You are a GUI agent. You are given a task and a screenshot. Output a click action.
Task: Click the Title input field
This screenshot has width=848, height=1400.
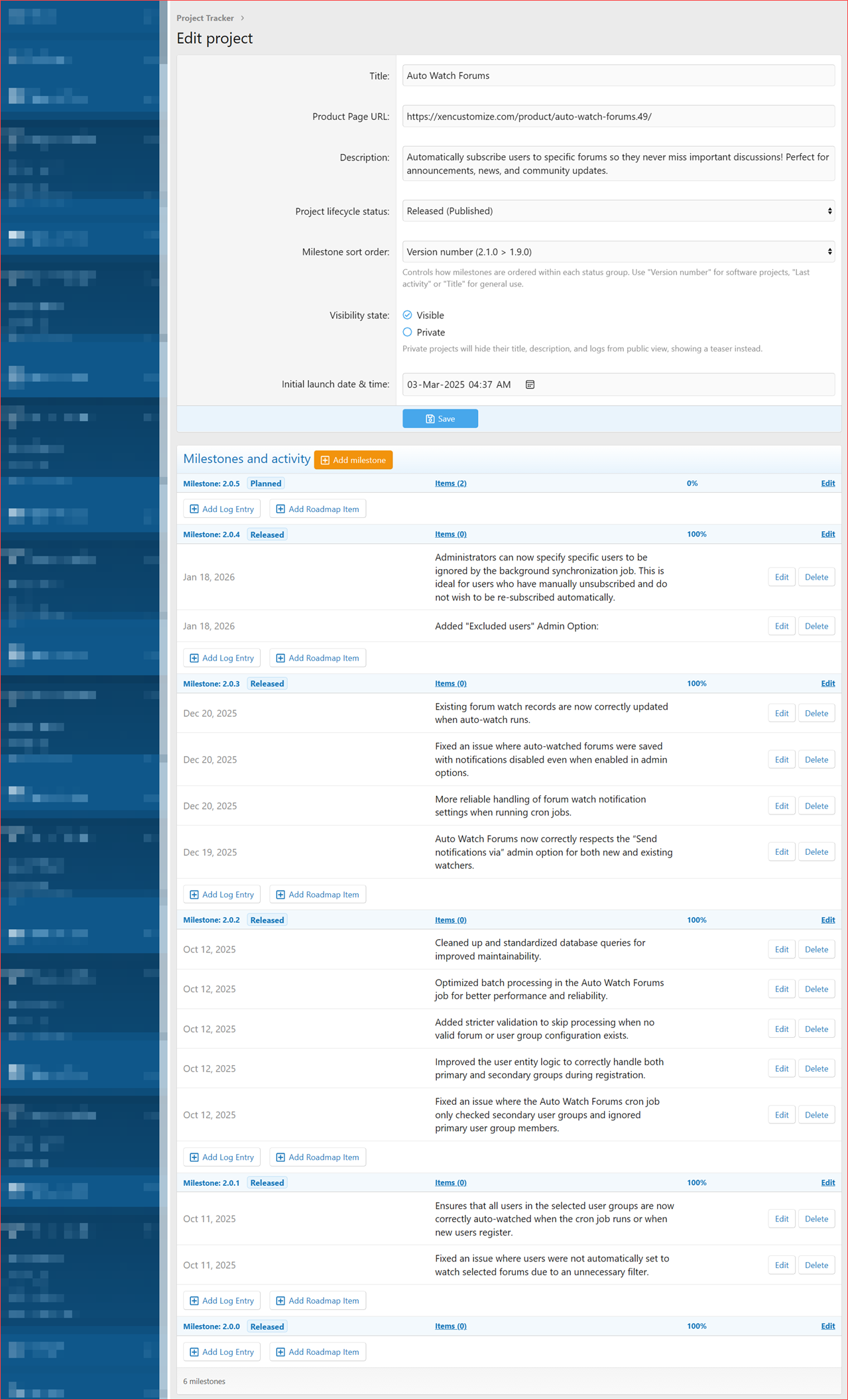[x=618, y=76]
